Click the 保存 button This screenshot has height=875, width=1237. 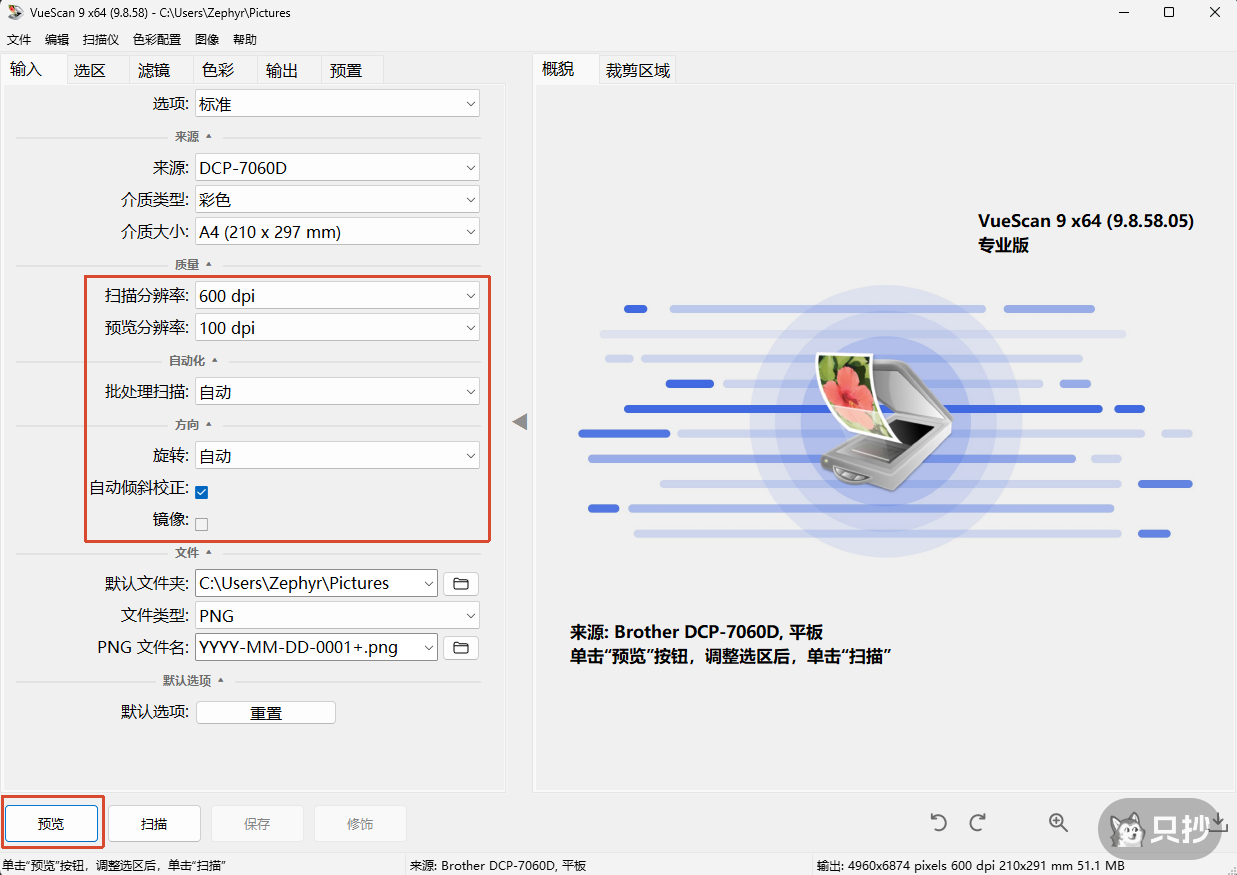coord(257,824)
